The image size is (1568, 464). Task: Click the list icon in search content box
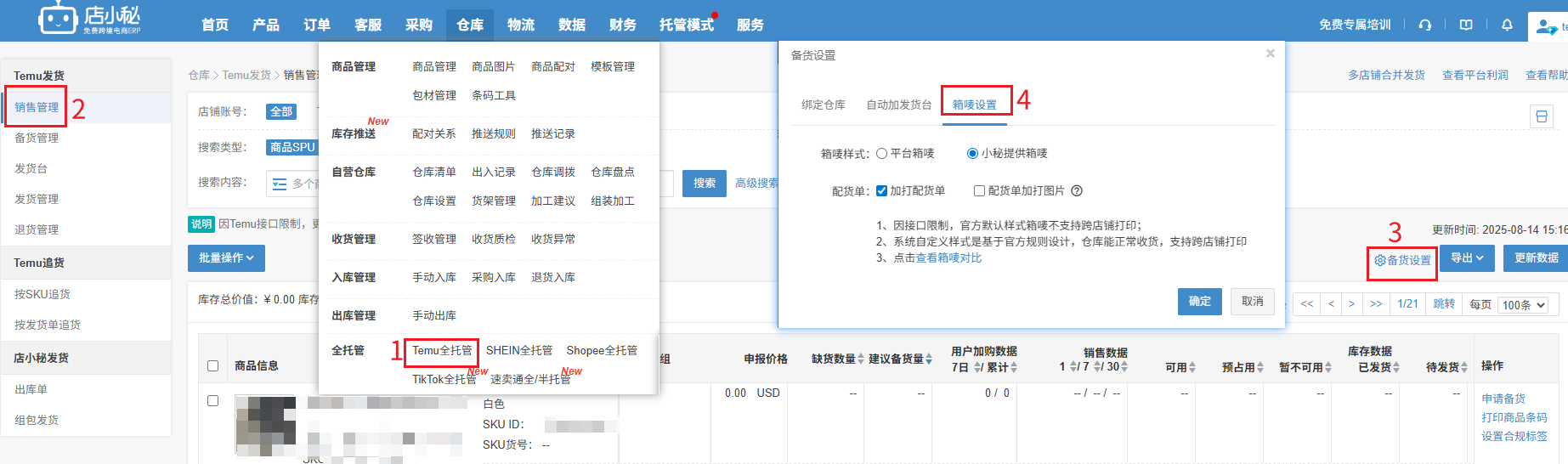(x=280, y=184)
